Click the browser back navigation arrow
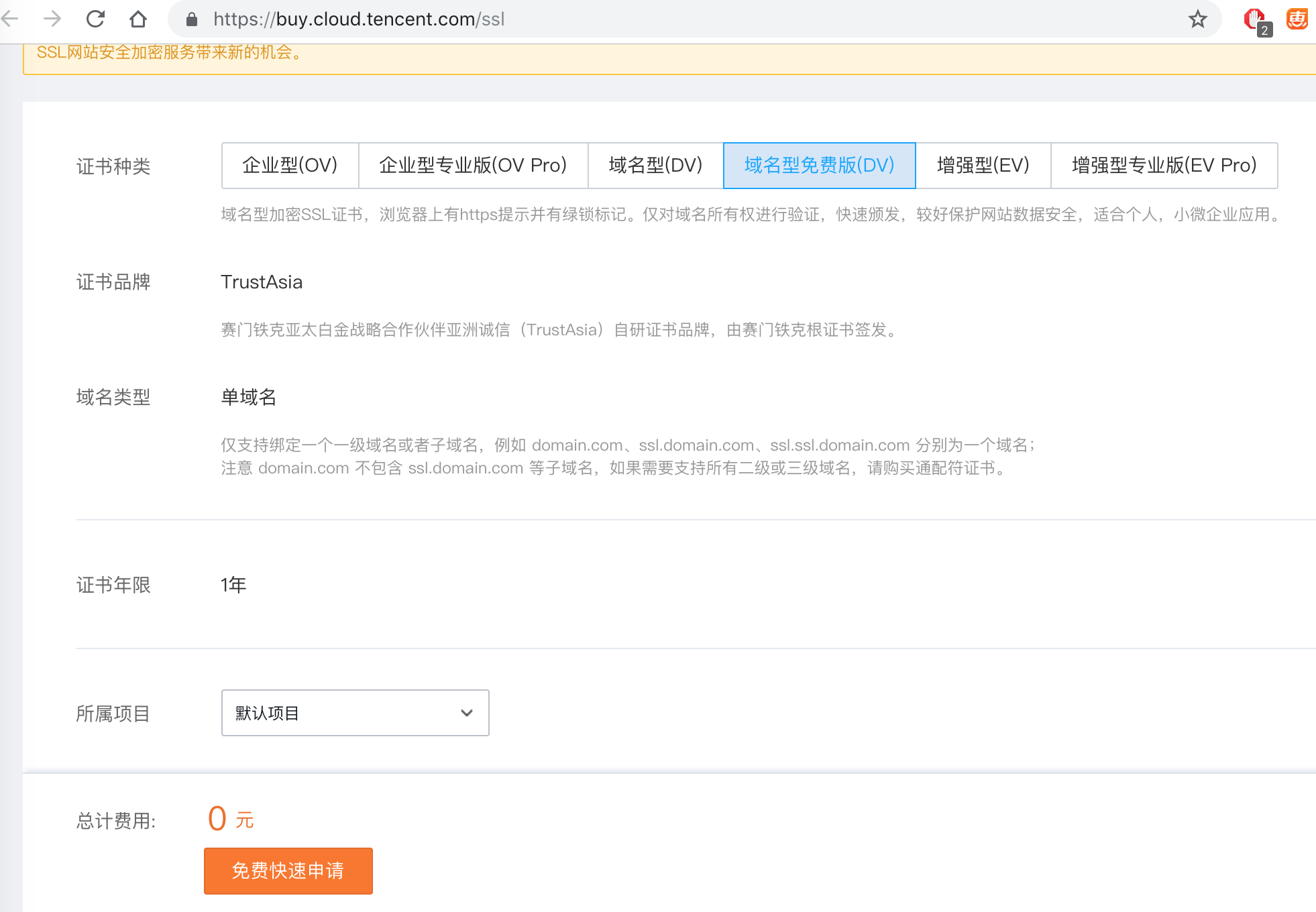The width and height of the screenshot is (1316, 912). click(11, 19)
